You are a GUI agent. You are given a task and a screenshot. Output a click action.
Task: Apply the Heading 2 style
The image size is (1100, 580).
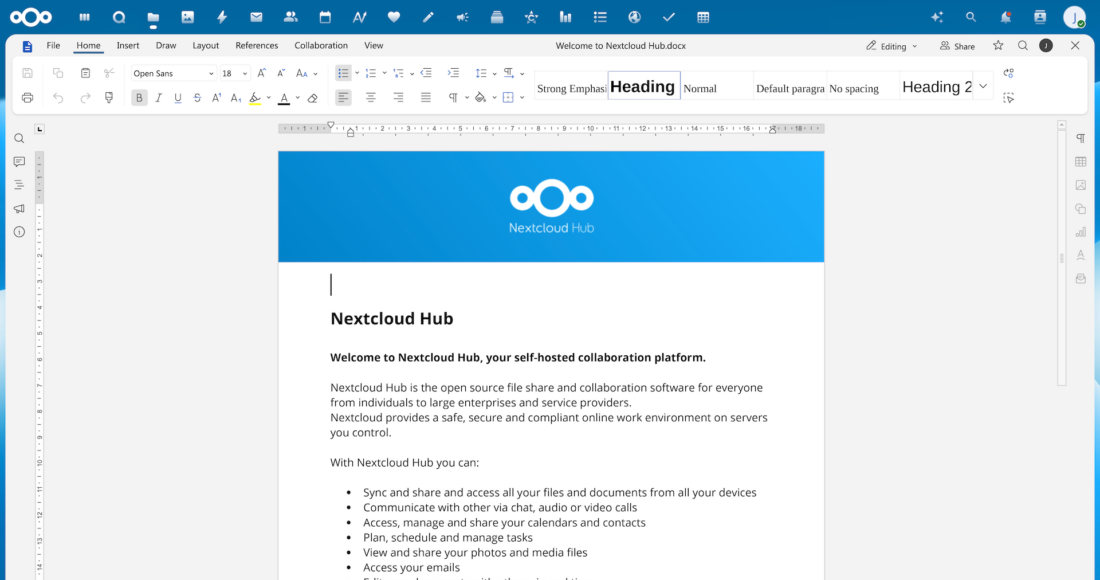[936, 87]
